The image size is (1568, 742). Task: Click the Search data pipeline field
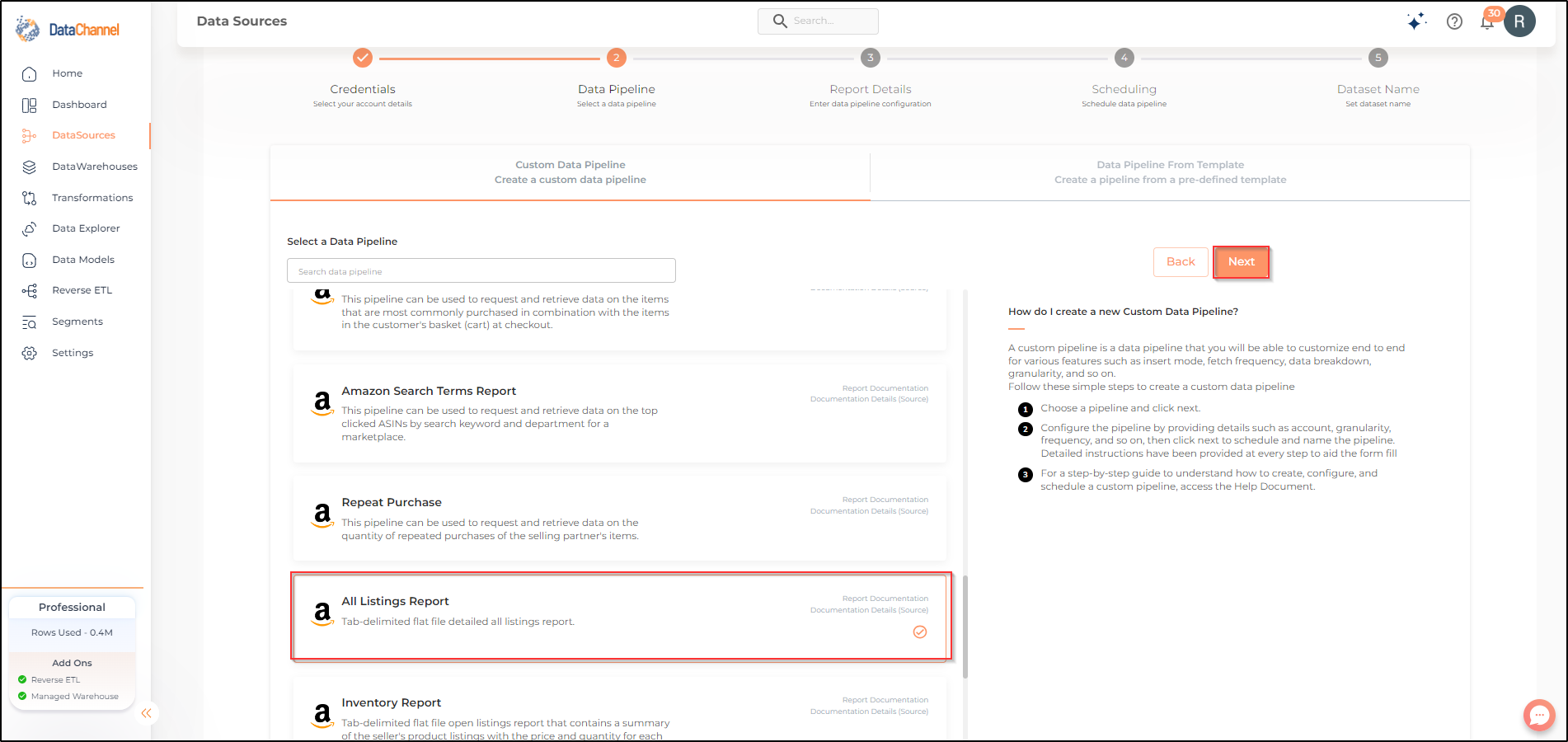[x=481, y=271]
